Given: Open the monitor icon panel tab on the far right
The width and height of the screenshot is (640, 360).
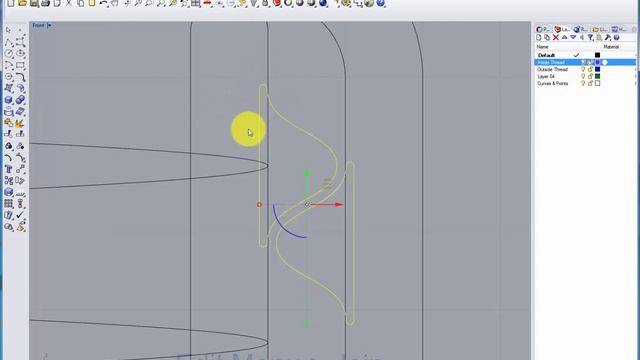Looking at the screenshot, I should [618, 29].
